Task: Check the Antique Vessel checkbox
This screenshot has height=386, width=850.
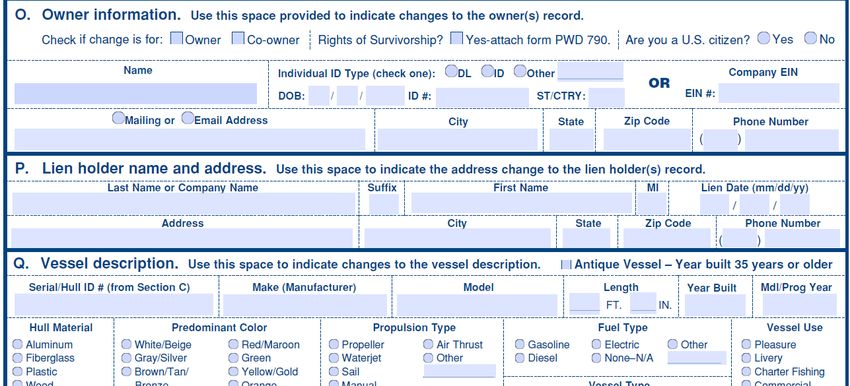Action: [x=566, y=265]
